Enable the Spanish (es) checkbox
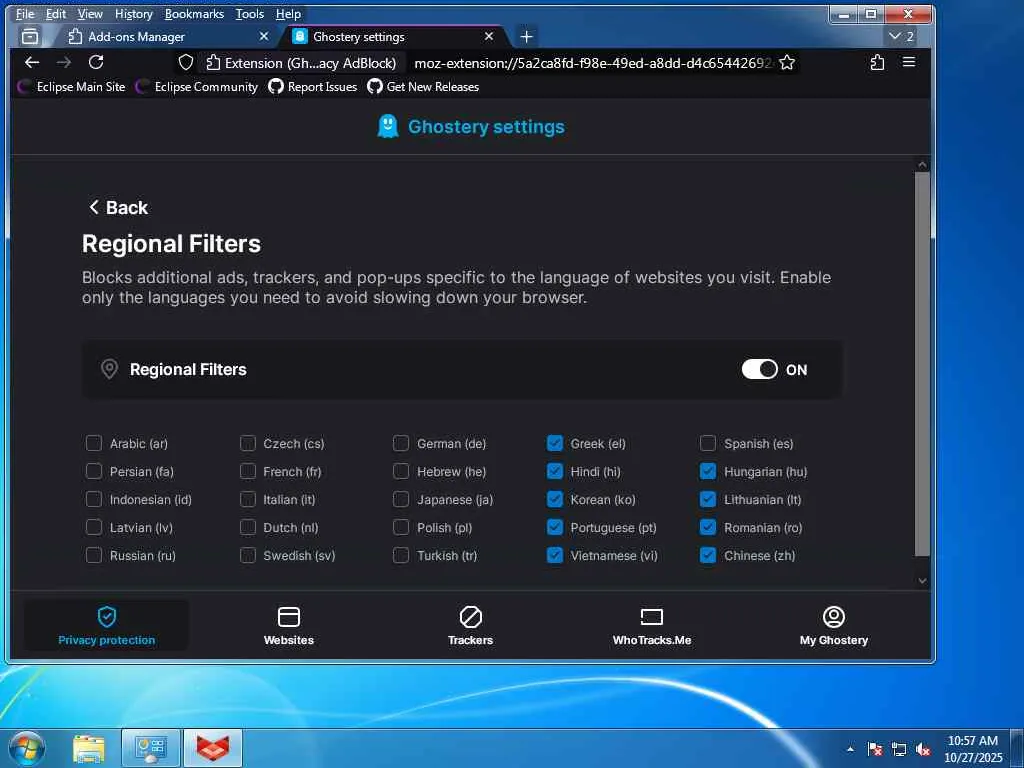1024x768 pixels. [x=708, y=443]
